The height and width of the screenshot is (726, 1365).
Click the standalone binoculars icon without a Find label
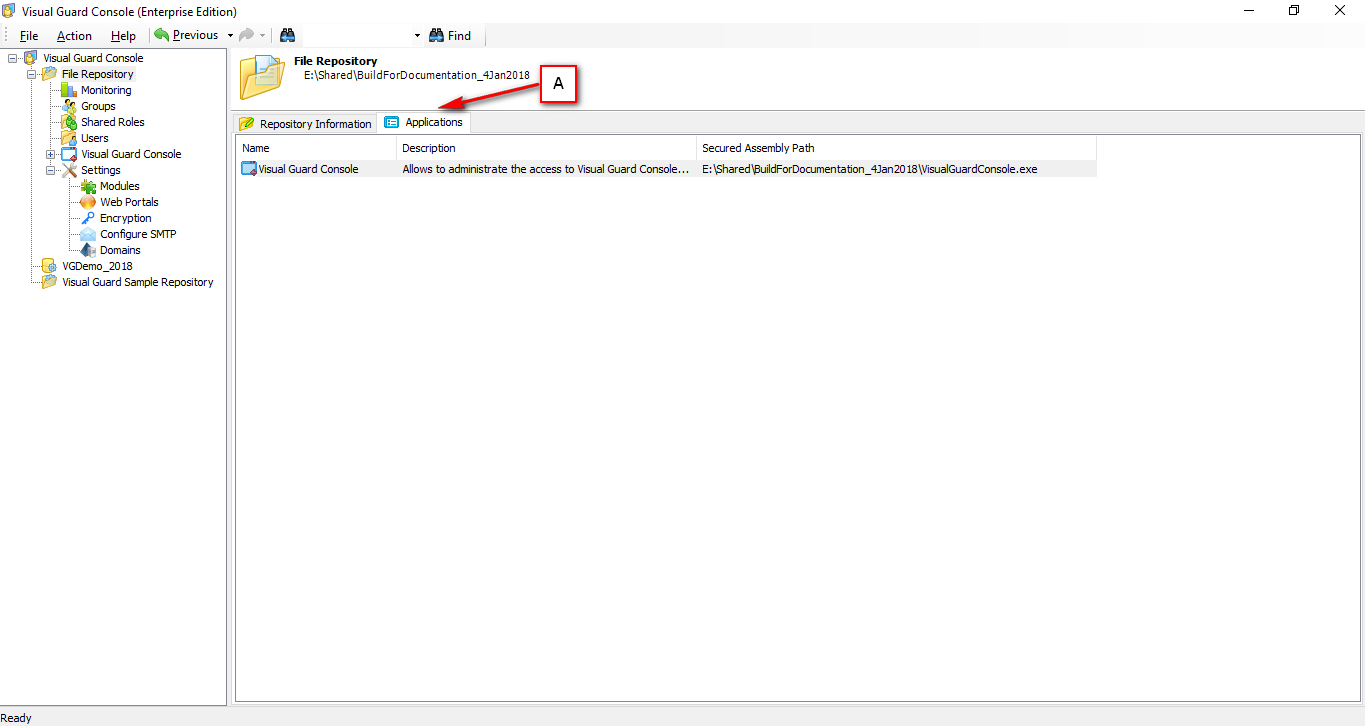(287, 35)
